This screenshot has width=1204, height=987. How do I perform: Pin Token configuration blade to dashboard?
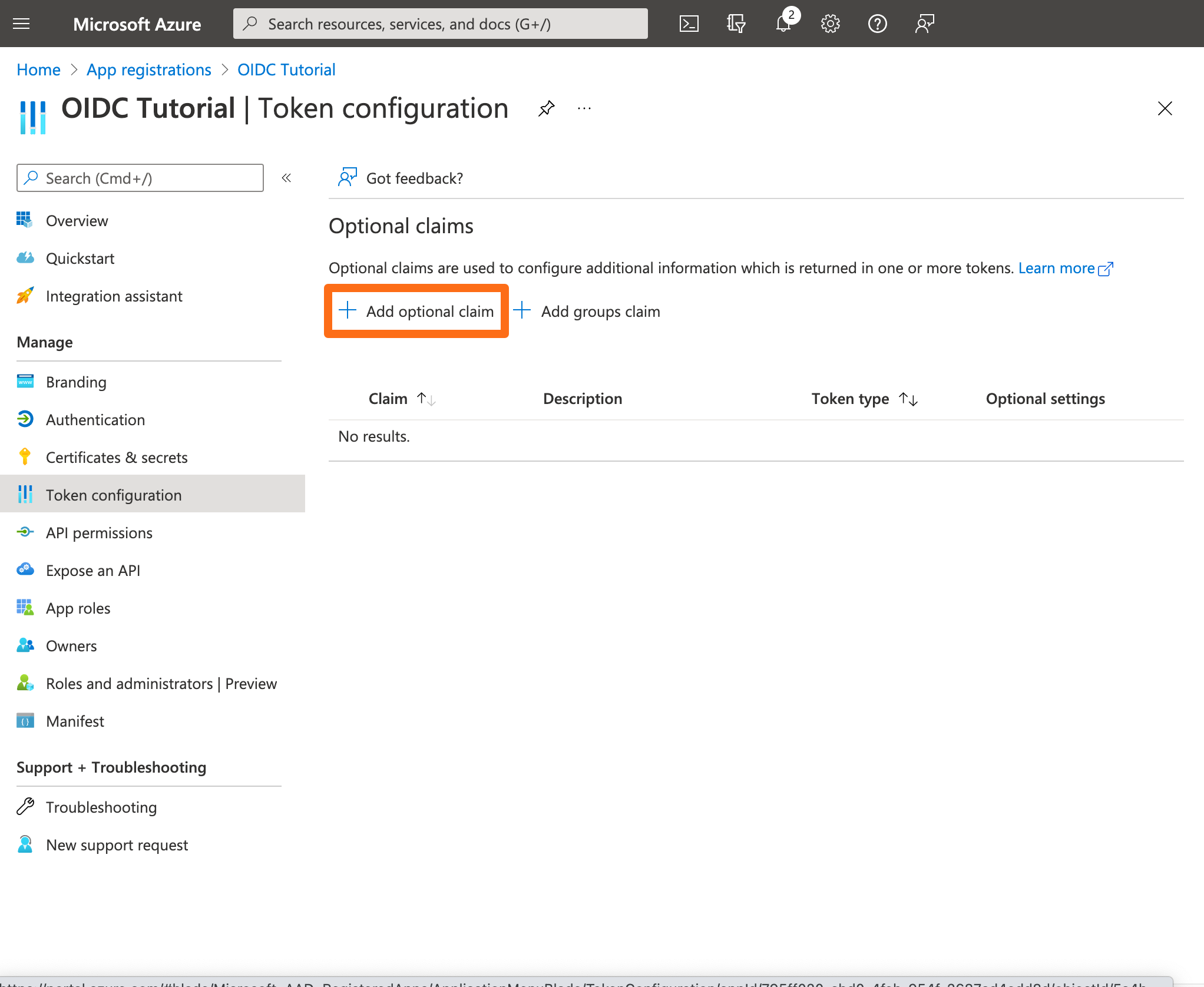coord(546,108)
